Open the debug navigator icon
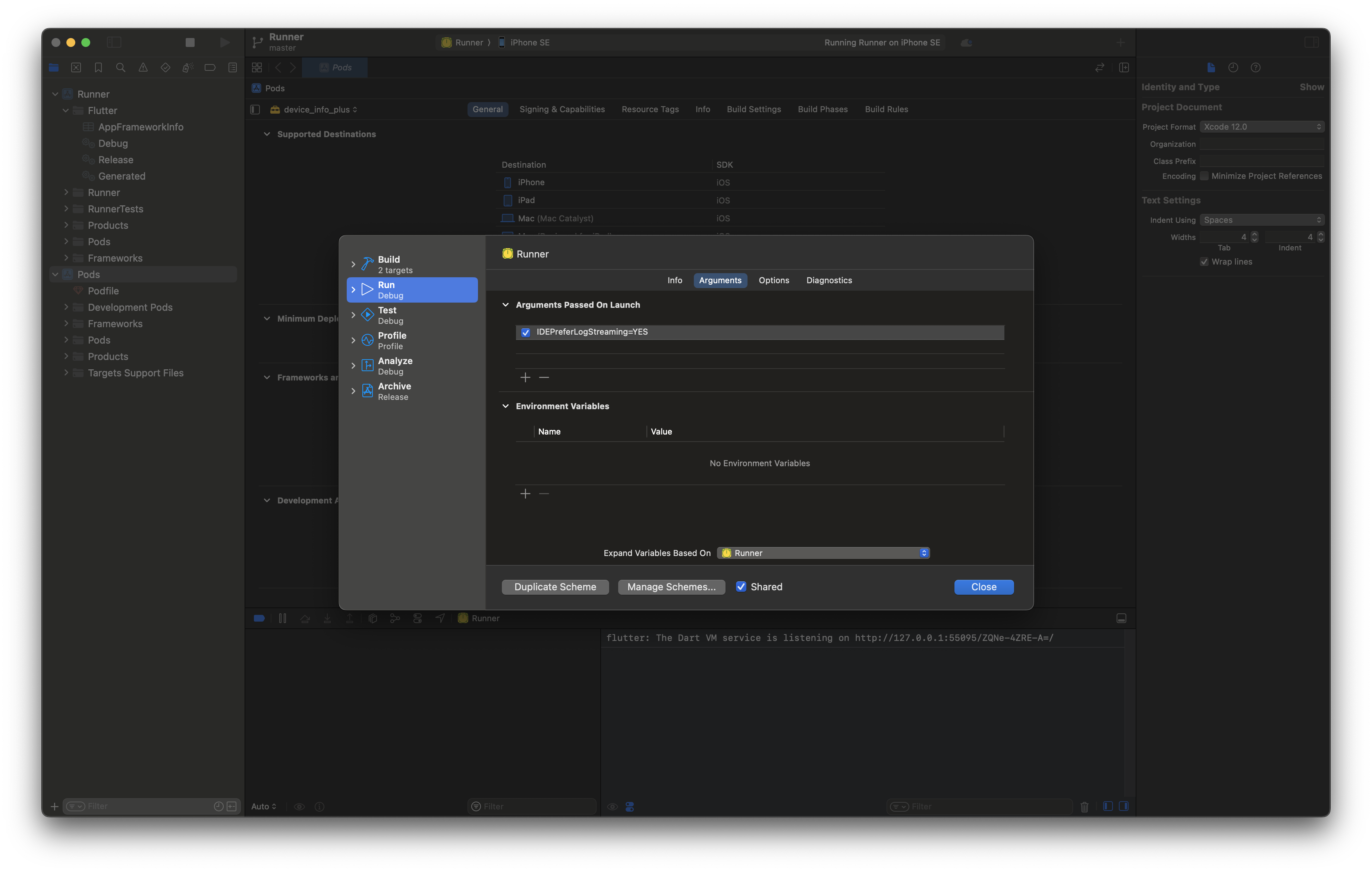The image size is (1372, 872). pyautogui.click(x=188, y=67)
